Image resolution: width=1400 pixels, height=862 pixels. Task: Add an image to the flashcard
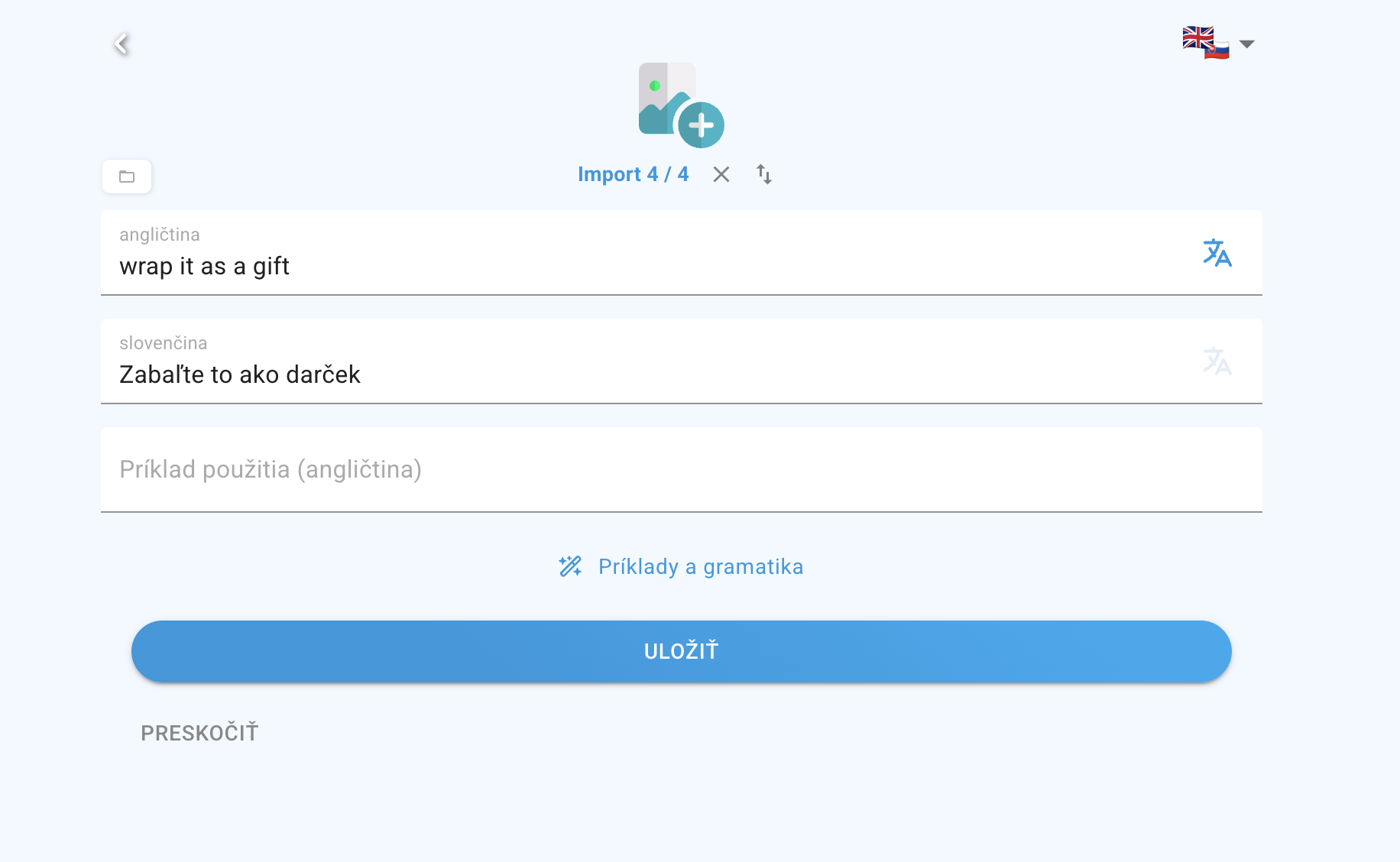point(680,107)
